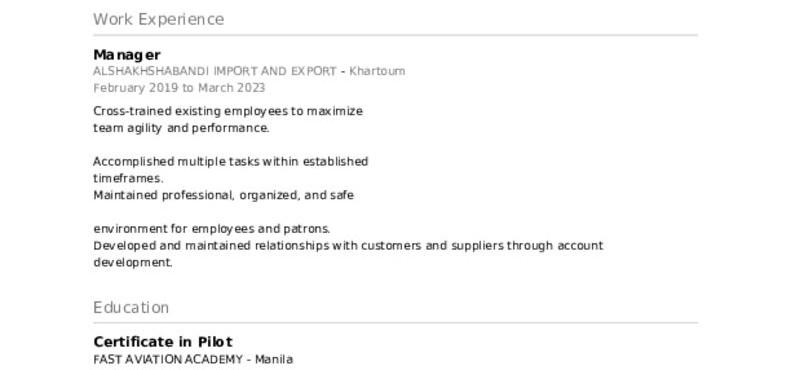Click the February 2019 to March 2023 date
This screenshot has width=791, height=370.
click(179, 88)
